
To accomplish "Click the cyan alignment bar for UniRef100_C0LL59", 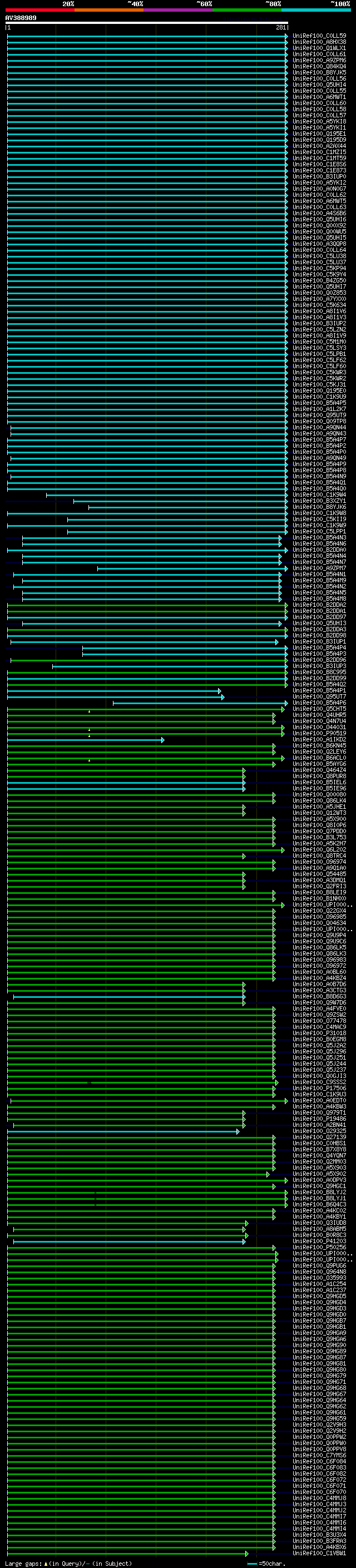I will click(x=147, y=36).
